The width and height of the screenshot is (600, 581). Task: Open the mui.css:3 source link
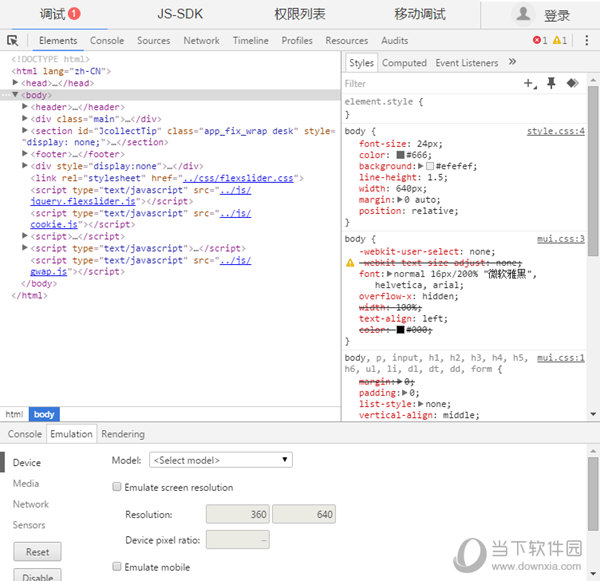pyautogui.click(x=561, y=239)
